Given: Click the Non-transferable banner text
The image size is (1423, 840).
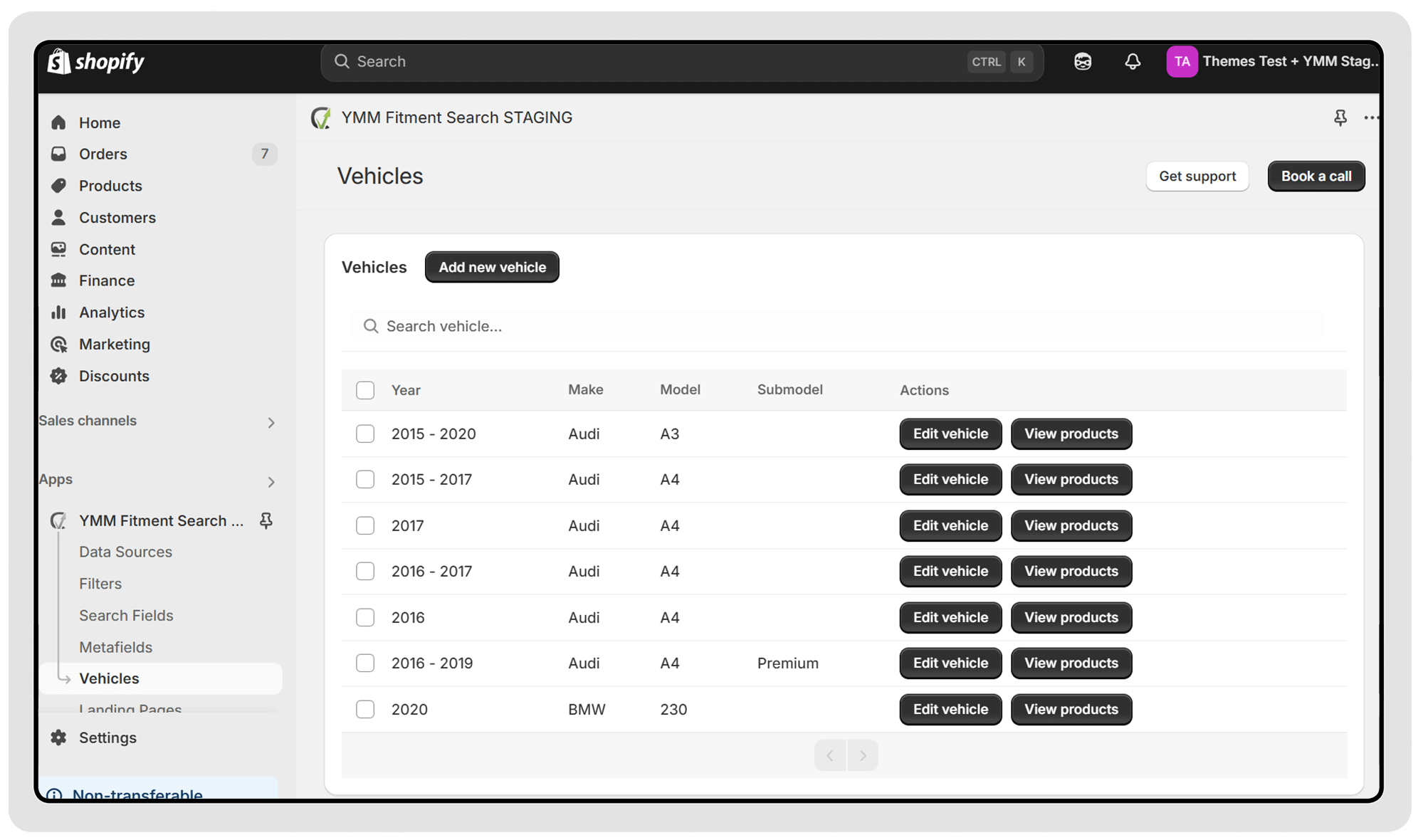Looking at the screenshot, I should [137, 794].
